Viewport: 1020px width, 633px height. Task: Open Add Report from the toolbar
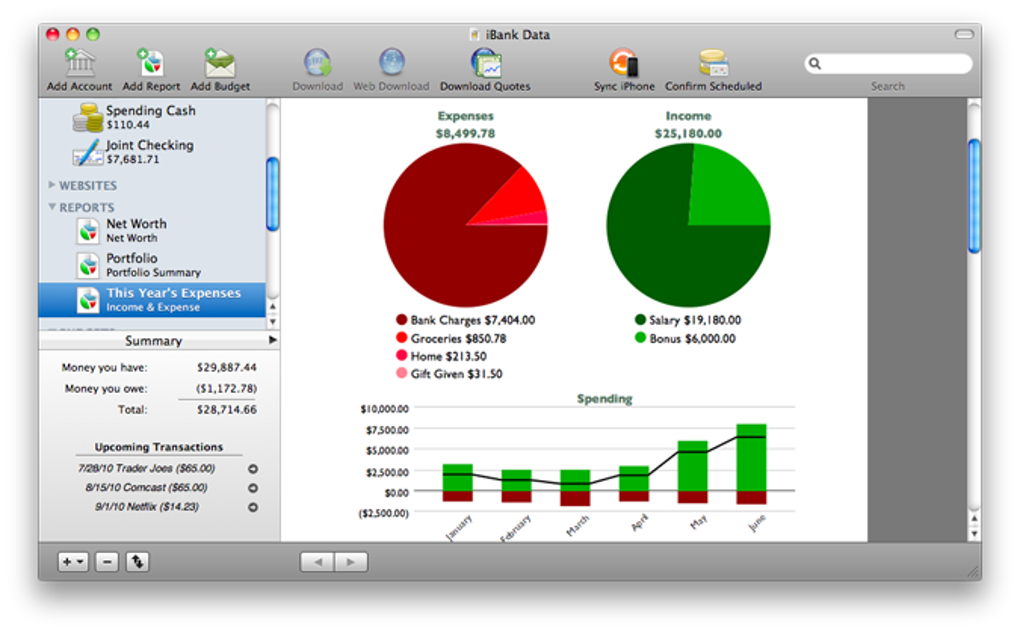[x=151, y=63]
